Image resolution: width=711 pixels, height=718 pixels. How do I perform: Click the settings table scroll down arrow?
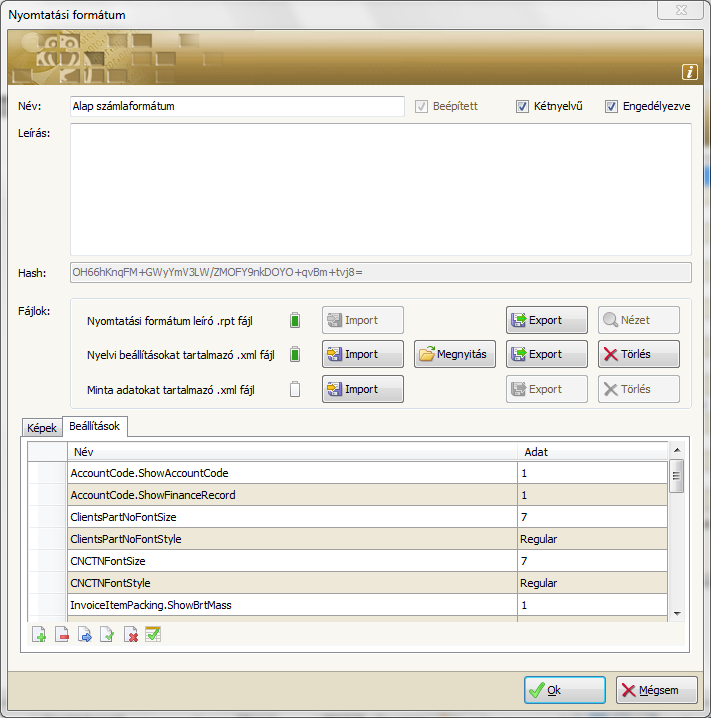coord(677,614)
